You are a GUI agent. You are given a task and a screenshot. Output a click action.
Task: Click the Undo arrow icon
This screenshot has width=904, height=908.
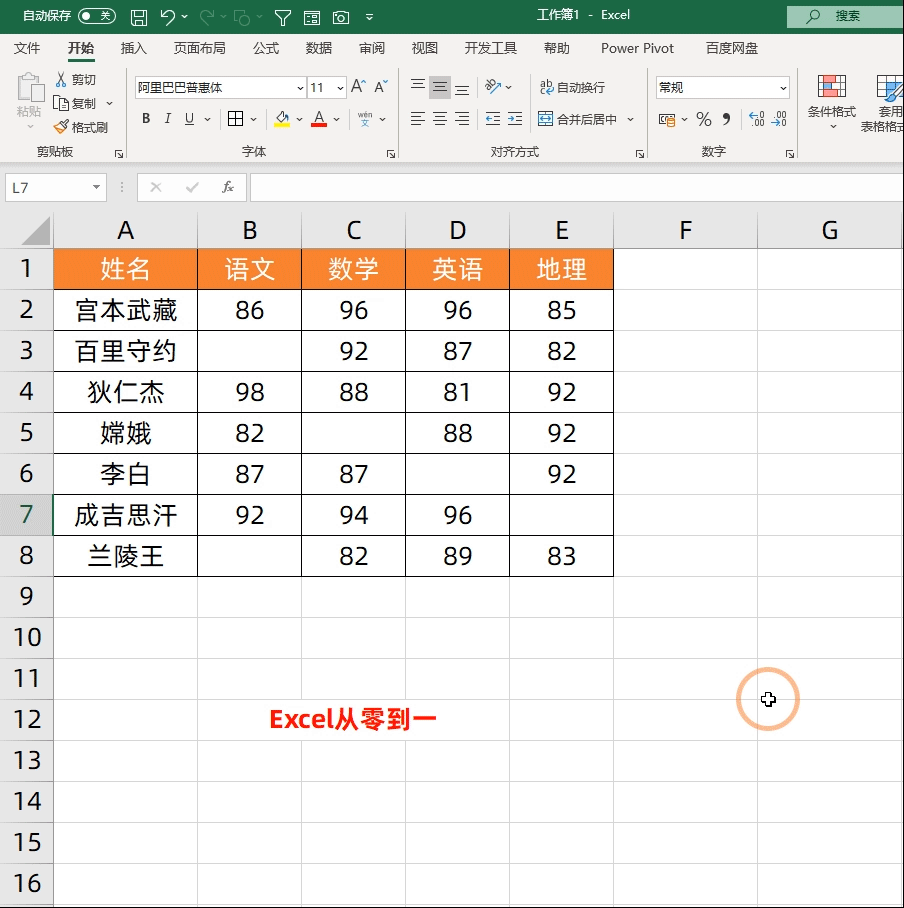[x=167, y=17]
